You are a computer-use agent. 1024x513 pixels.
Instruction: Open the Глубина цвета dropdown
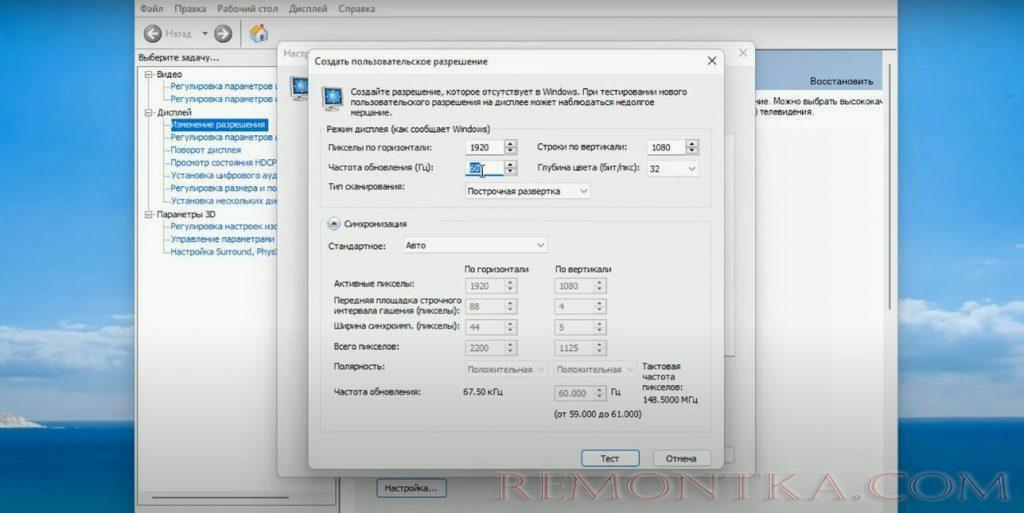click(672, 168)
